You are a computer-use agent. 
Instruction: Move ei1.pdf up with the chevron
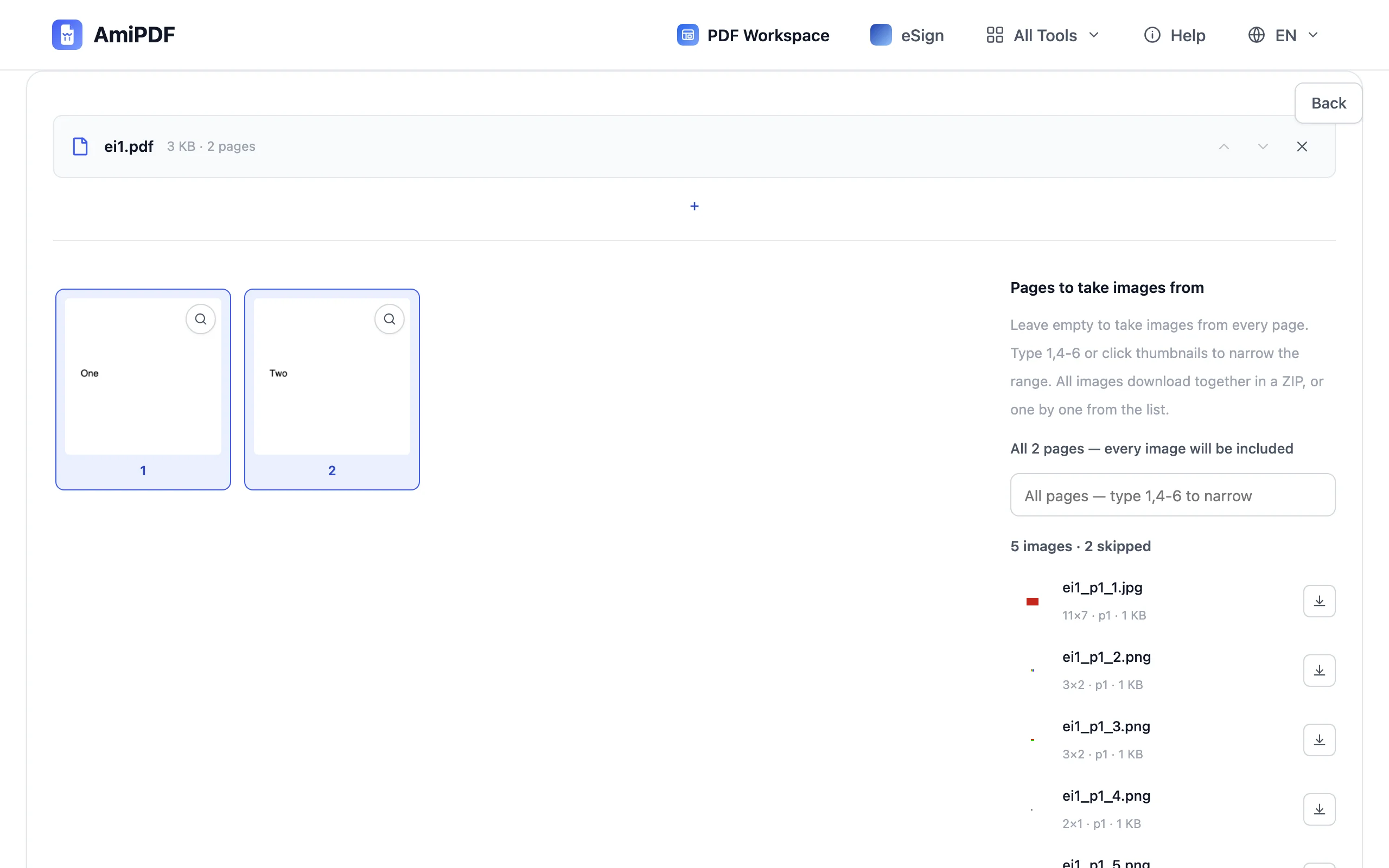[1224, 146]
